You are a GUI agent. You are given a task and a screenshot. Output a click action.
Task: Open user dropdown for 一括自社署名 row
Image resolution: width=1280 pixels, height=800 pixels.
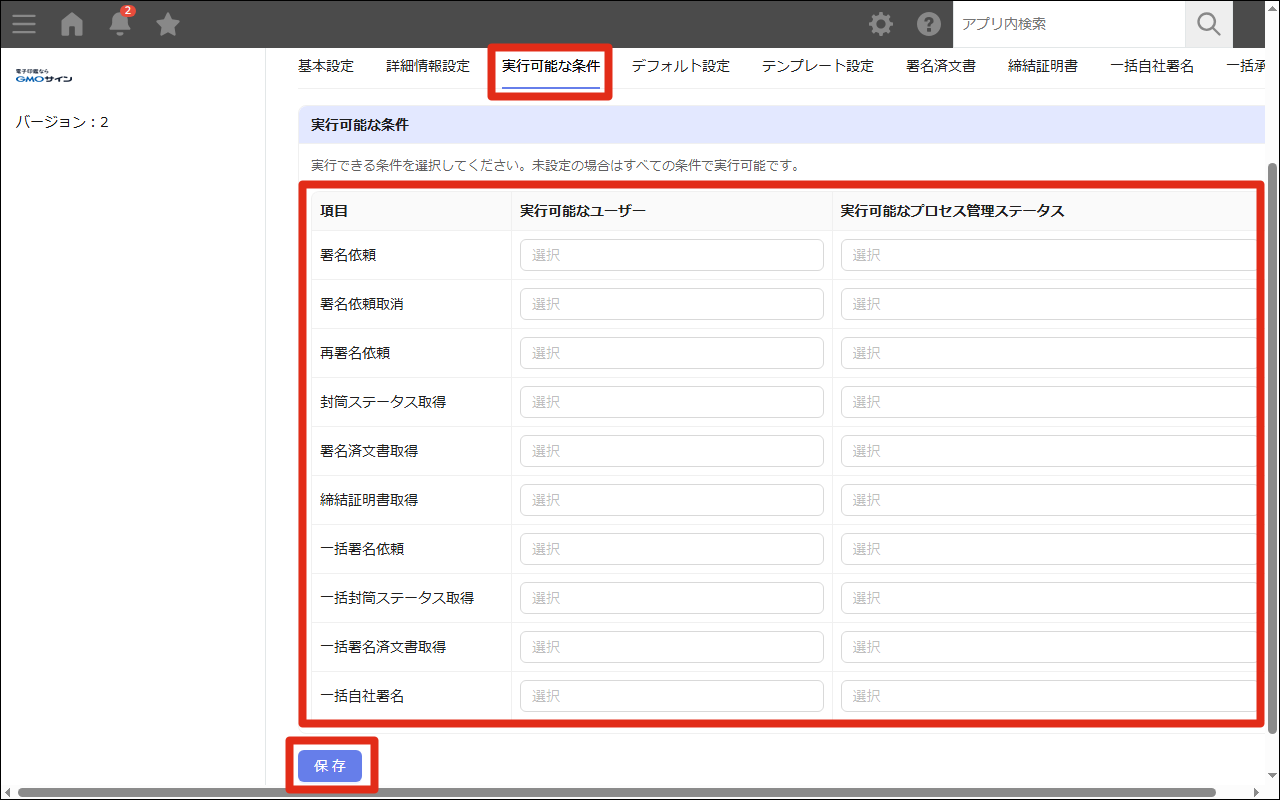click(x=672, y=696)
